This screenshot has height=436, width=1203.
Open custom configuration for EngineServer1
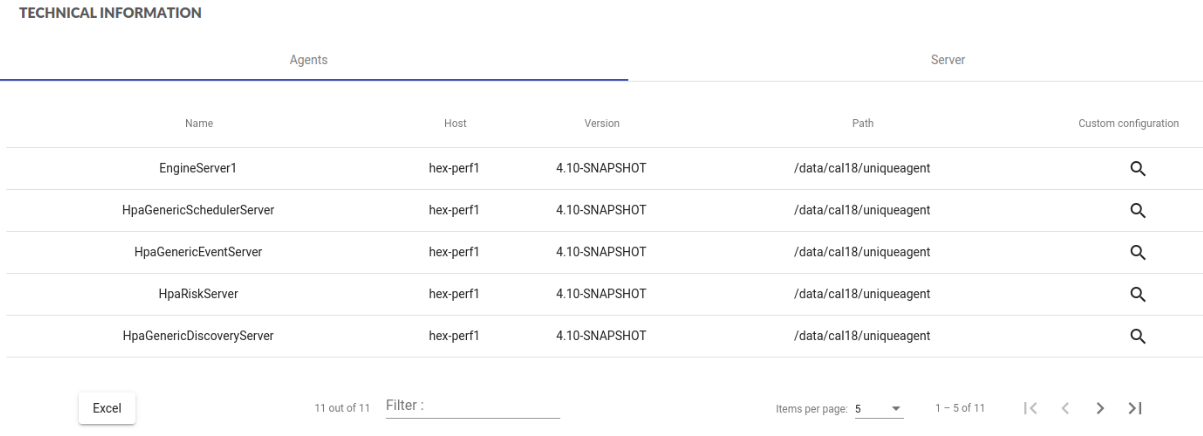coord(1136,168)
